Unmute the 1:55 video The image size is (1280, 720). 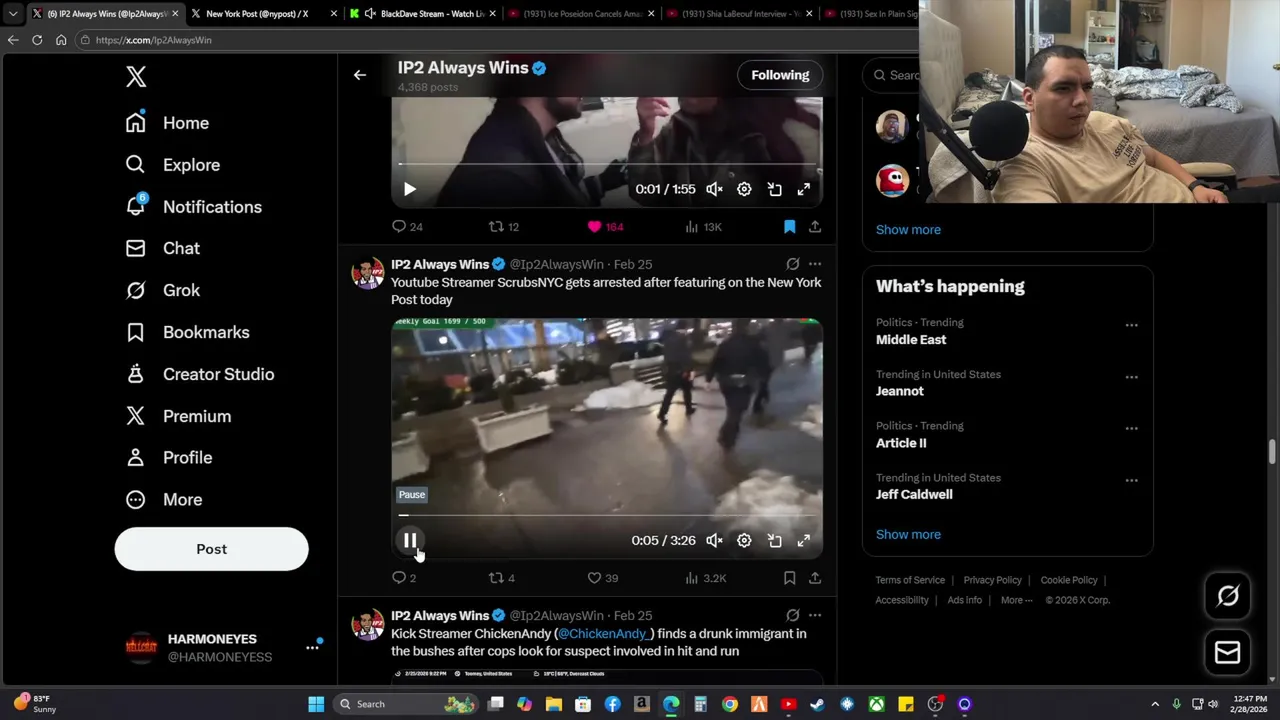714,189
